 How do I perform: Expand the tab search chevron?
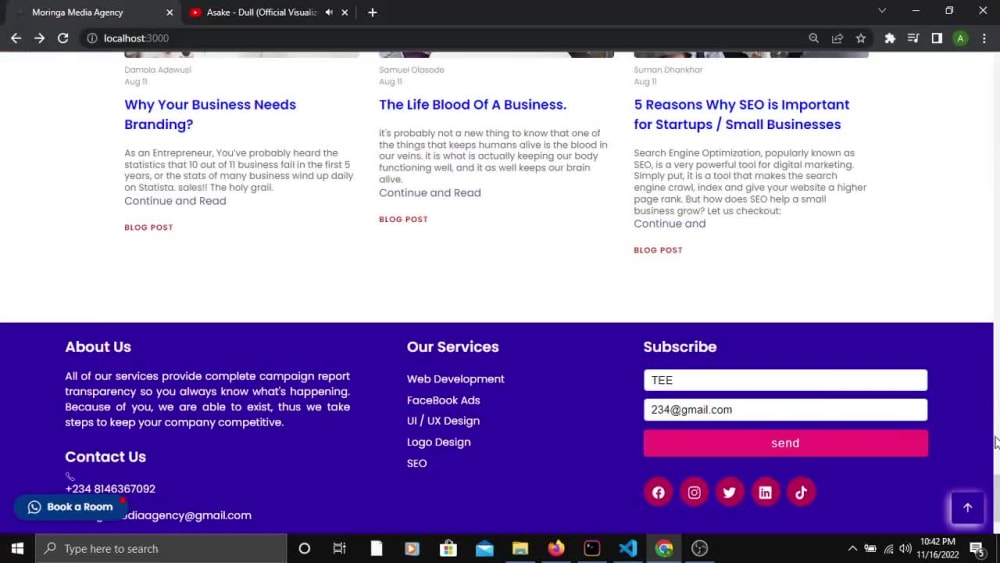[882, 11]
